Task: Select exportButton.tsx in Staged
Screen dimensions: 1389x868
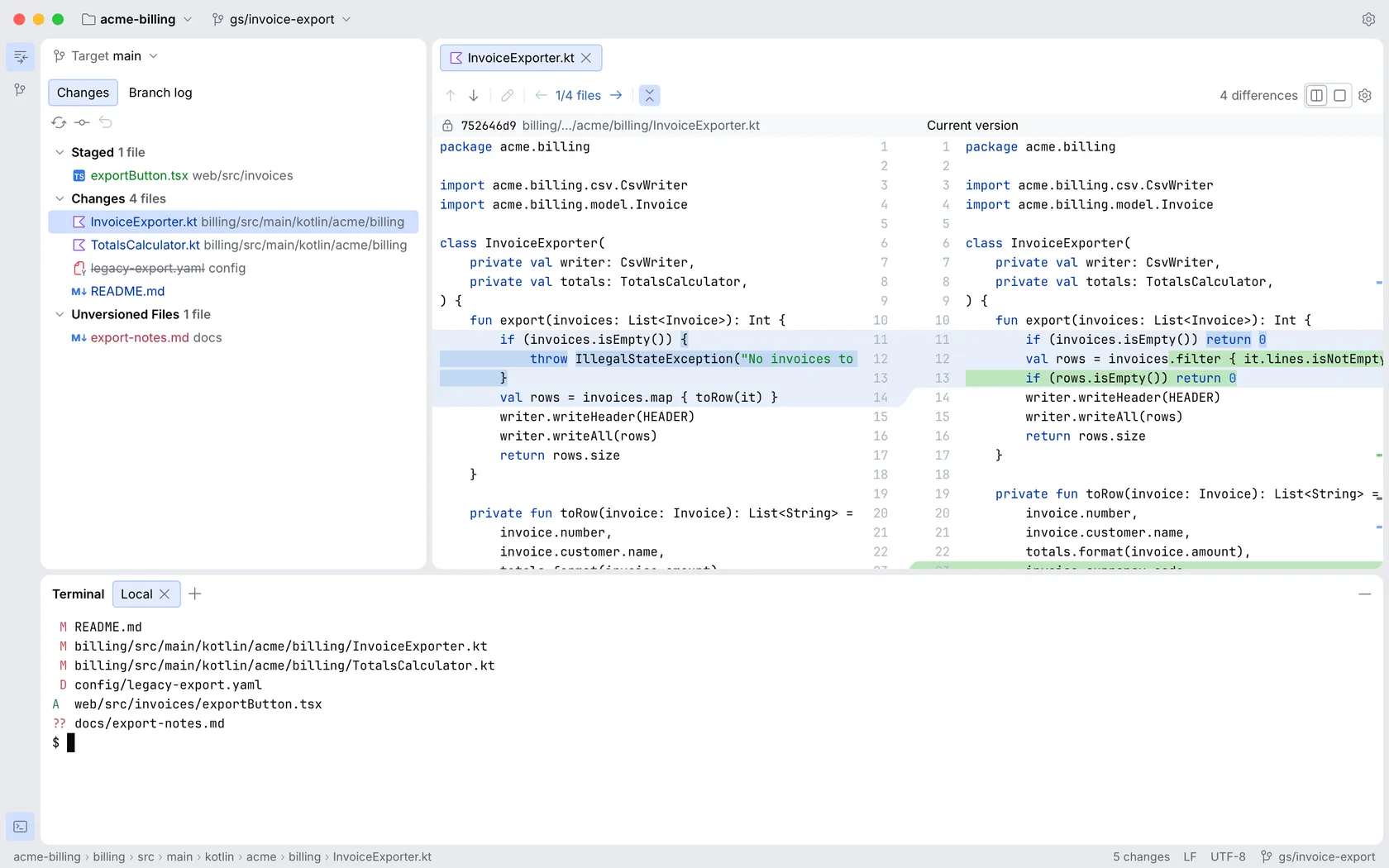Action: pos(233,176)
